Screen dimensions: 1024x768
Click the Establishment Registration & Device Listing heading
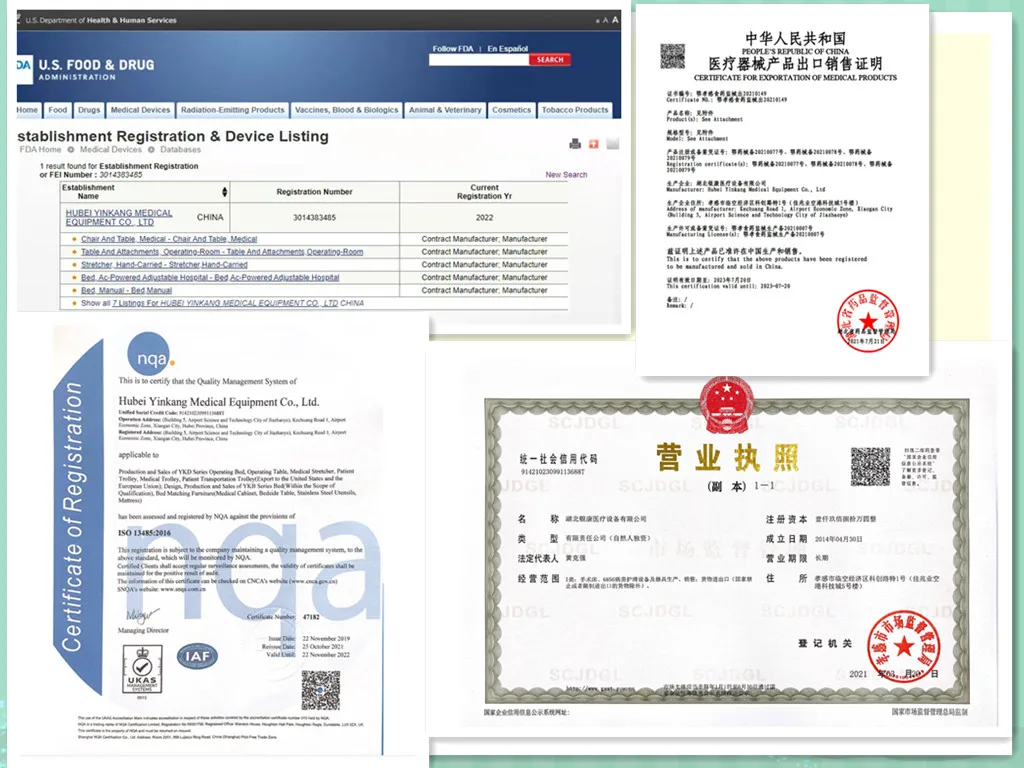tap(173, 136)
